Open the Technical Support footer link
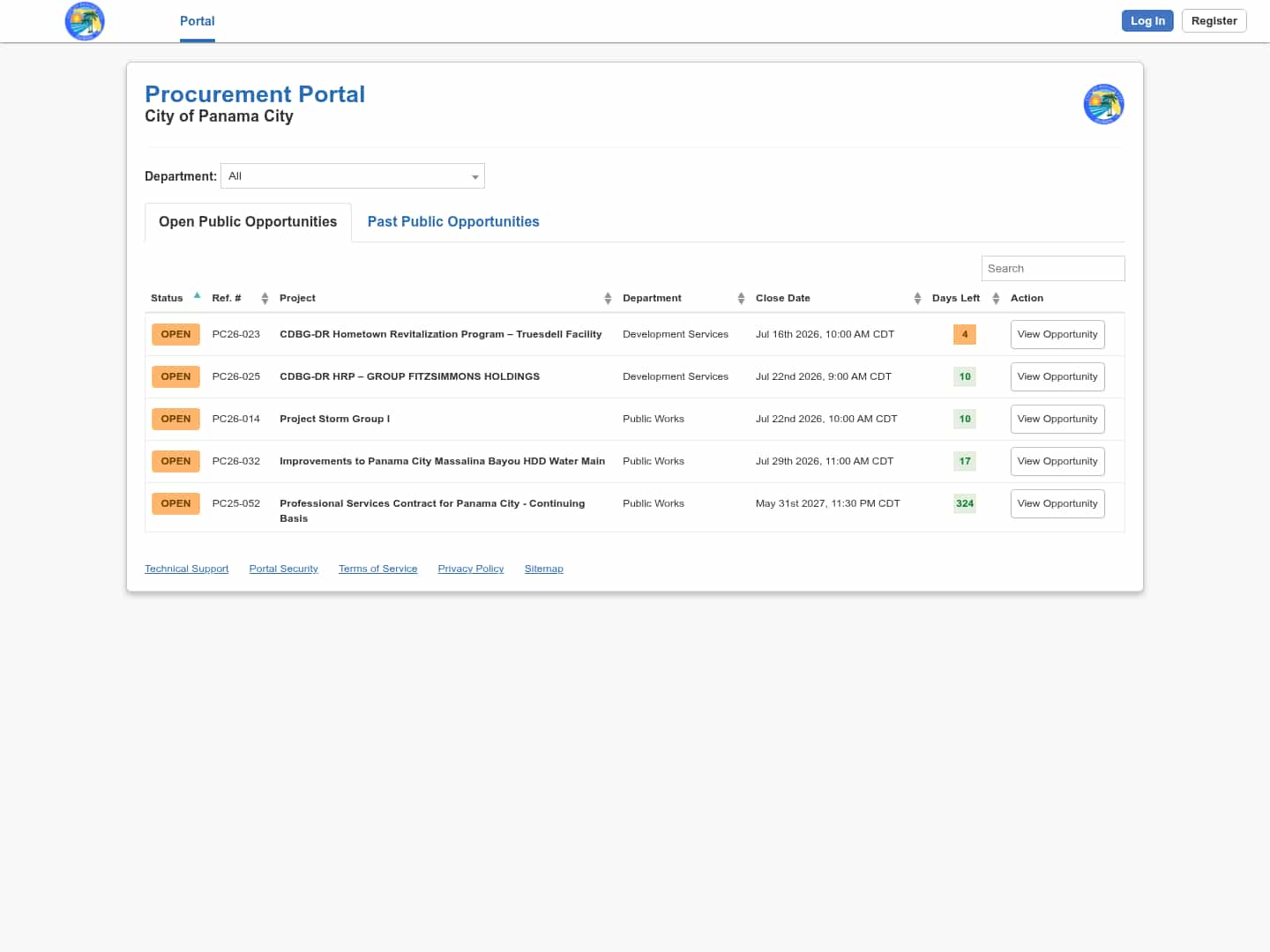 (187, 569)
